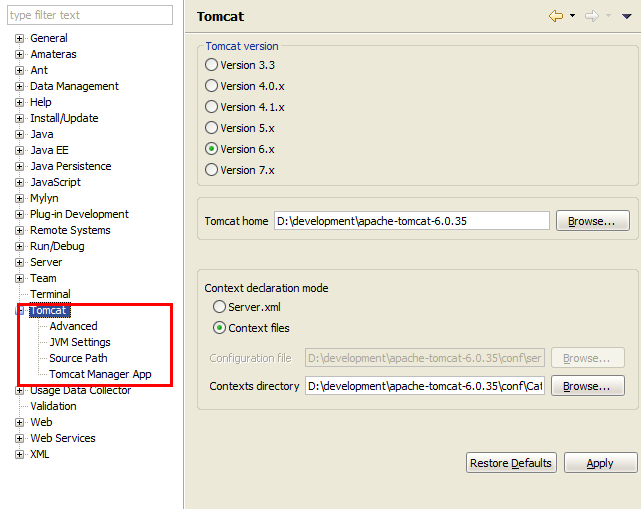
Task: Click the forward navigation arrow icon
Action: coord(591,16)
